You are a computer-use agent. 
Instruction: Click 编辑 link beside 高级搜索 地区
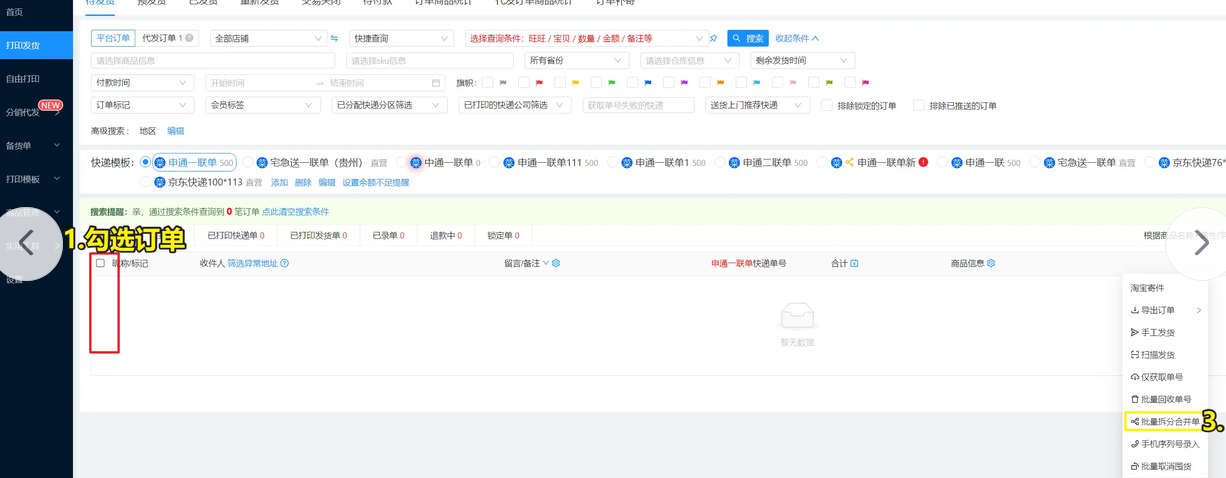[176, 131]
